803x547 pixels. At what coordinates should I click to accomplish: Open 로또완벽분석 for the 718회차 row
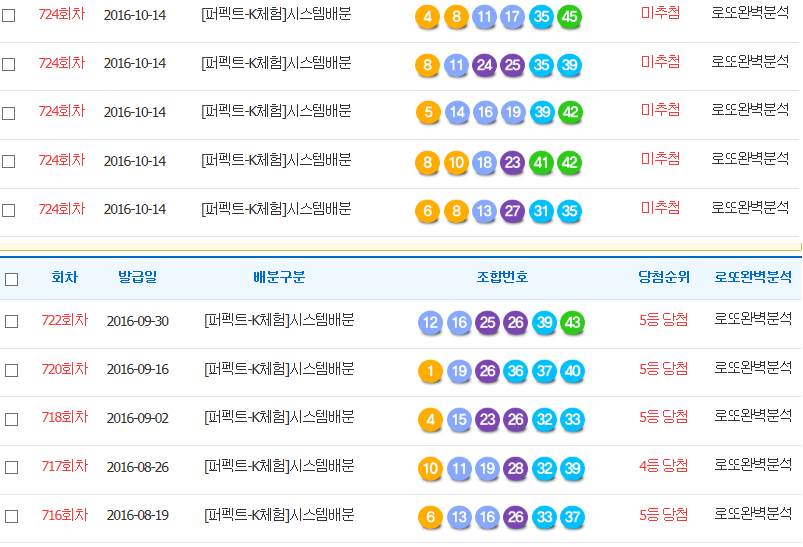tap(752, 418)
